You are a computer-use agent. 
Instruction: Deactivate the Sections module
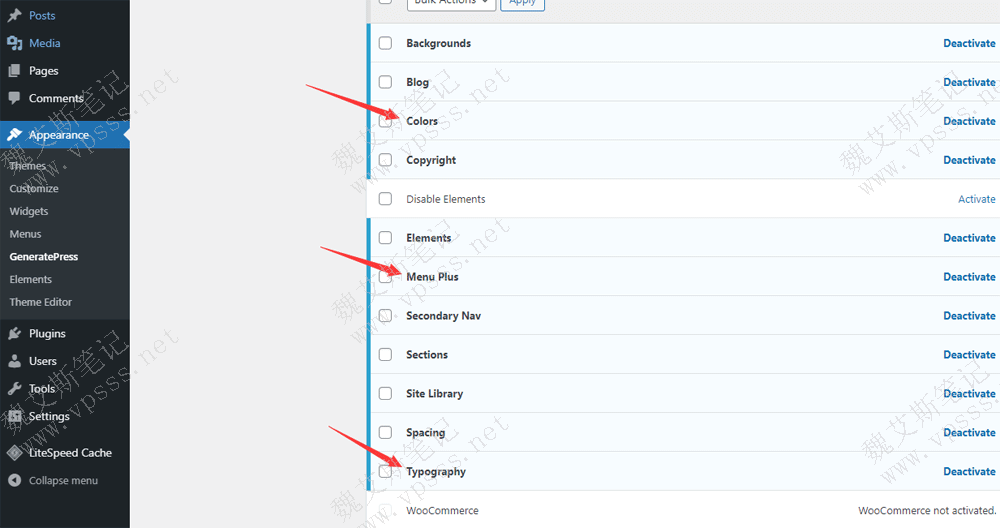click(x=969, y=355)
